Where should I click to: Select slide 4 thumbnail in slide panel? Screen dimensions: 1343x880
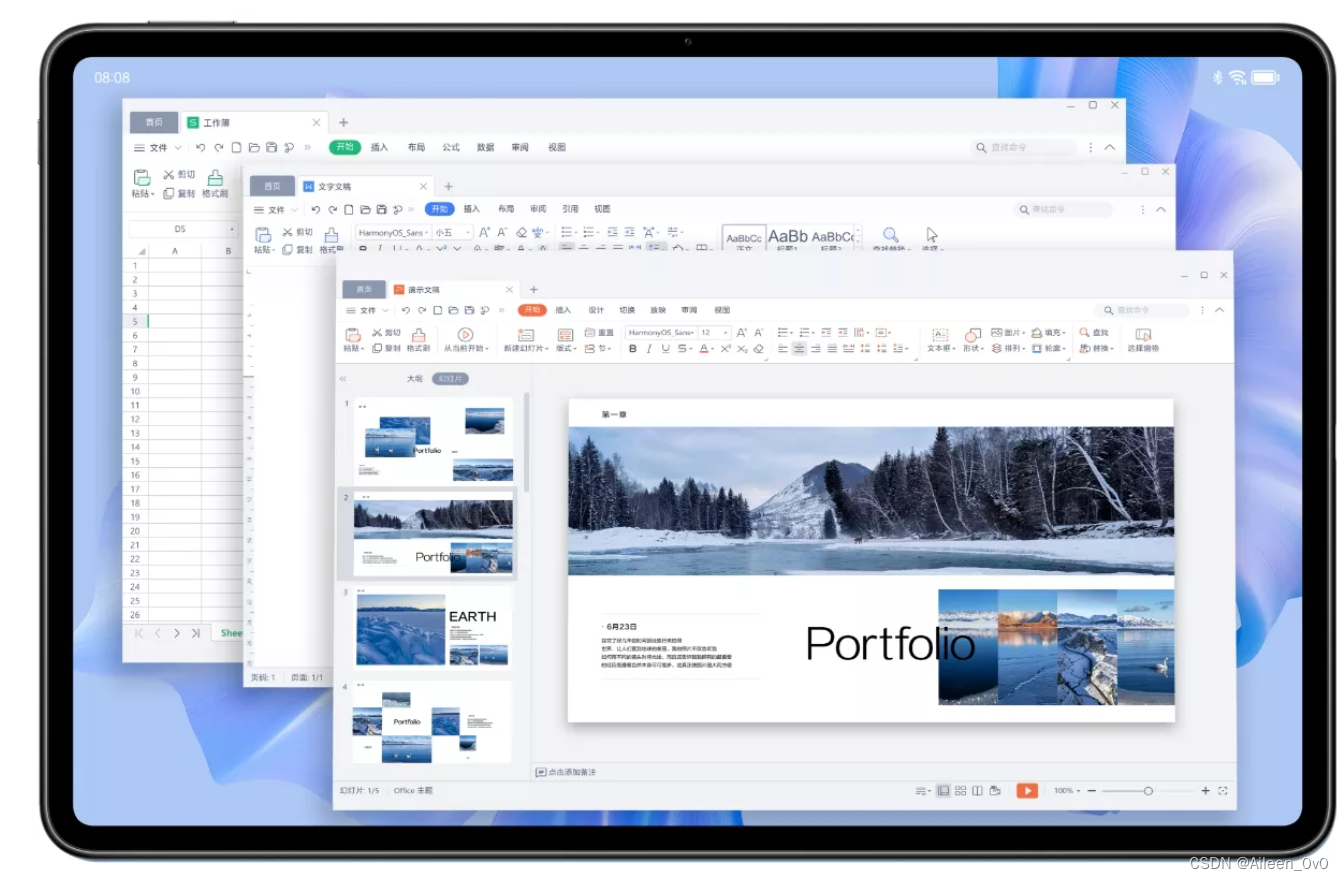point(433,722)
